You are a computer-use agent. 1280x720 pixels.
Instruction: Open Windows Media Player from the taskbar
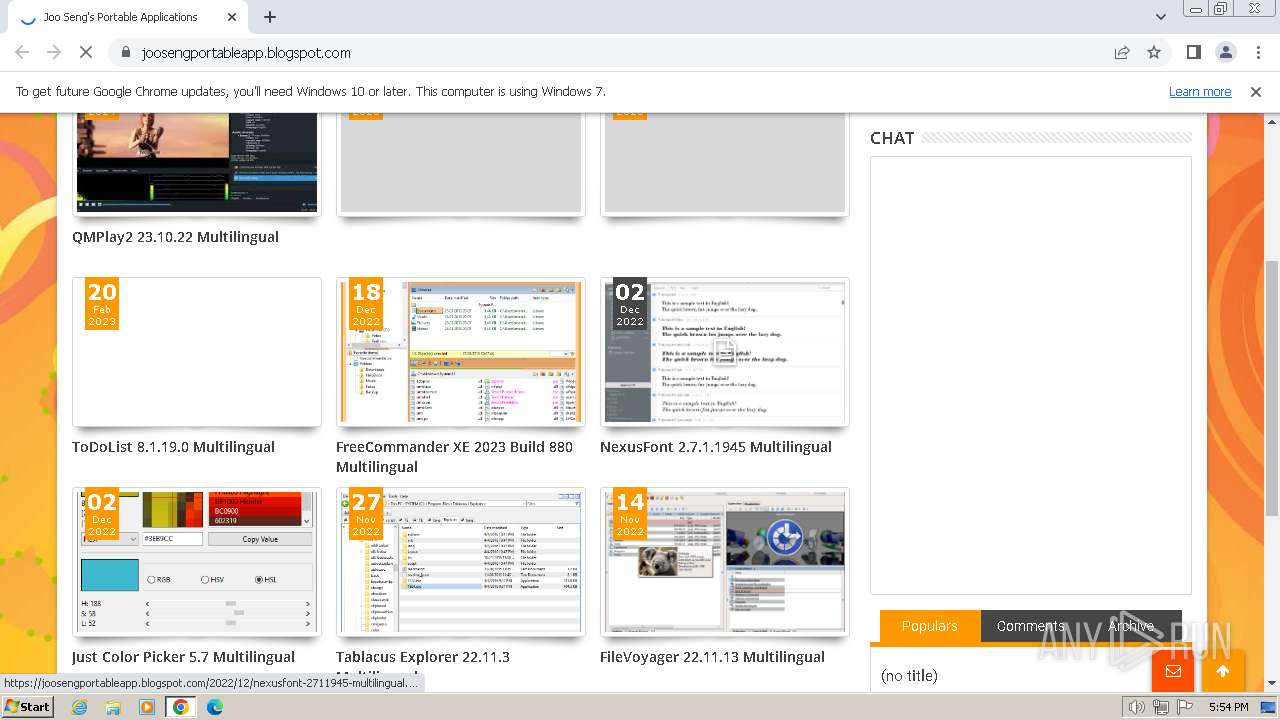coord(147,707)
